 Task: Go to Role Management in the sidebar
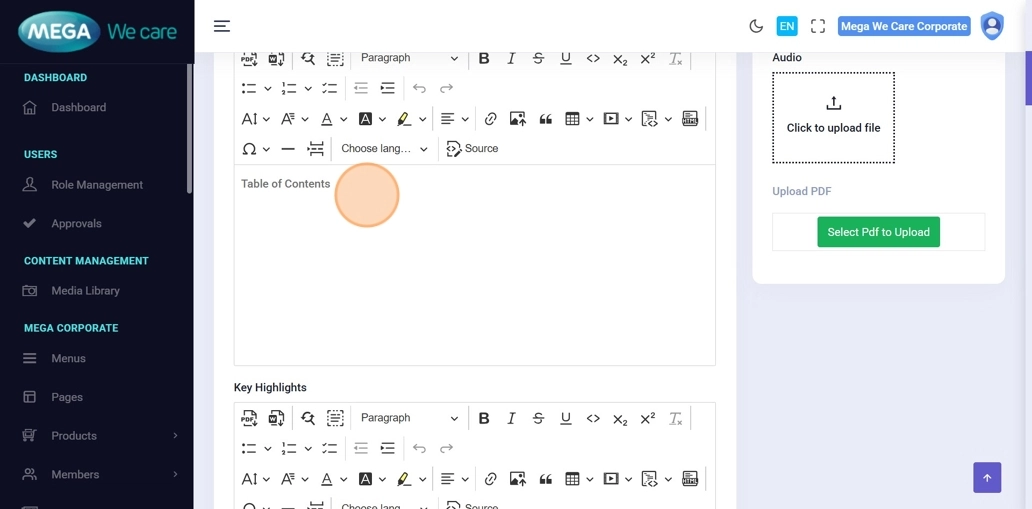[x=97, y=185]
